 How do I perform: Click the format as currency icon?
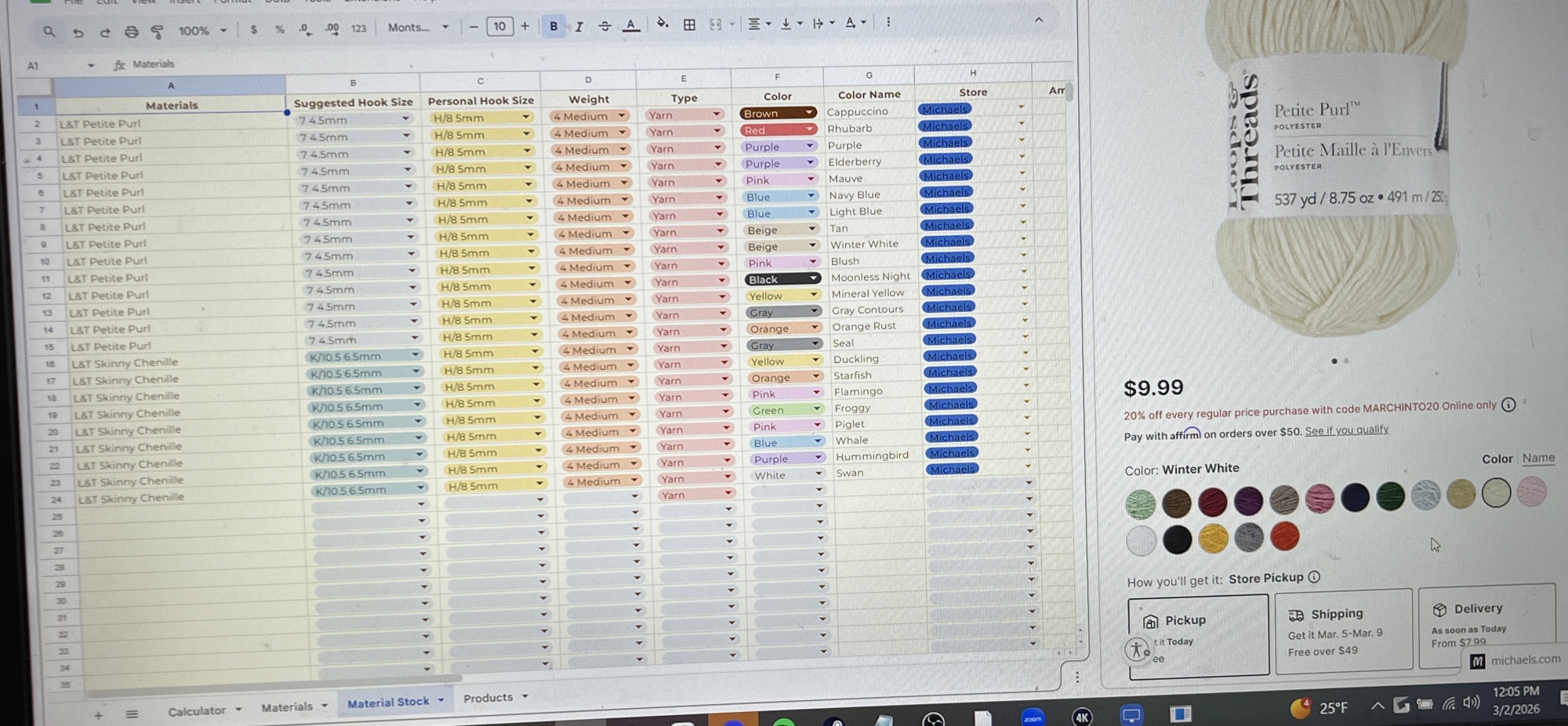point(253,30)
